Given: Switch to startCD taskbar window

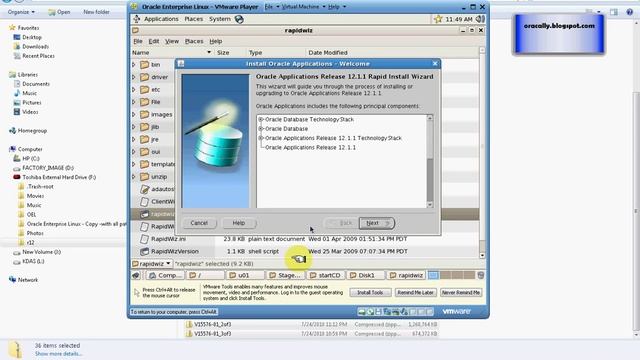Looking at the screenshot, I should coord(325,276).
